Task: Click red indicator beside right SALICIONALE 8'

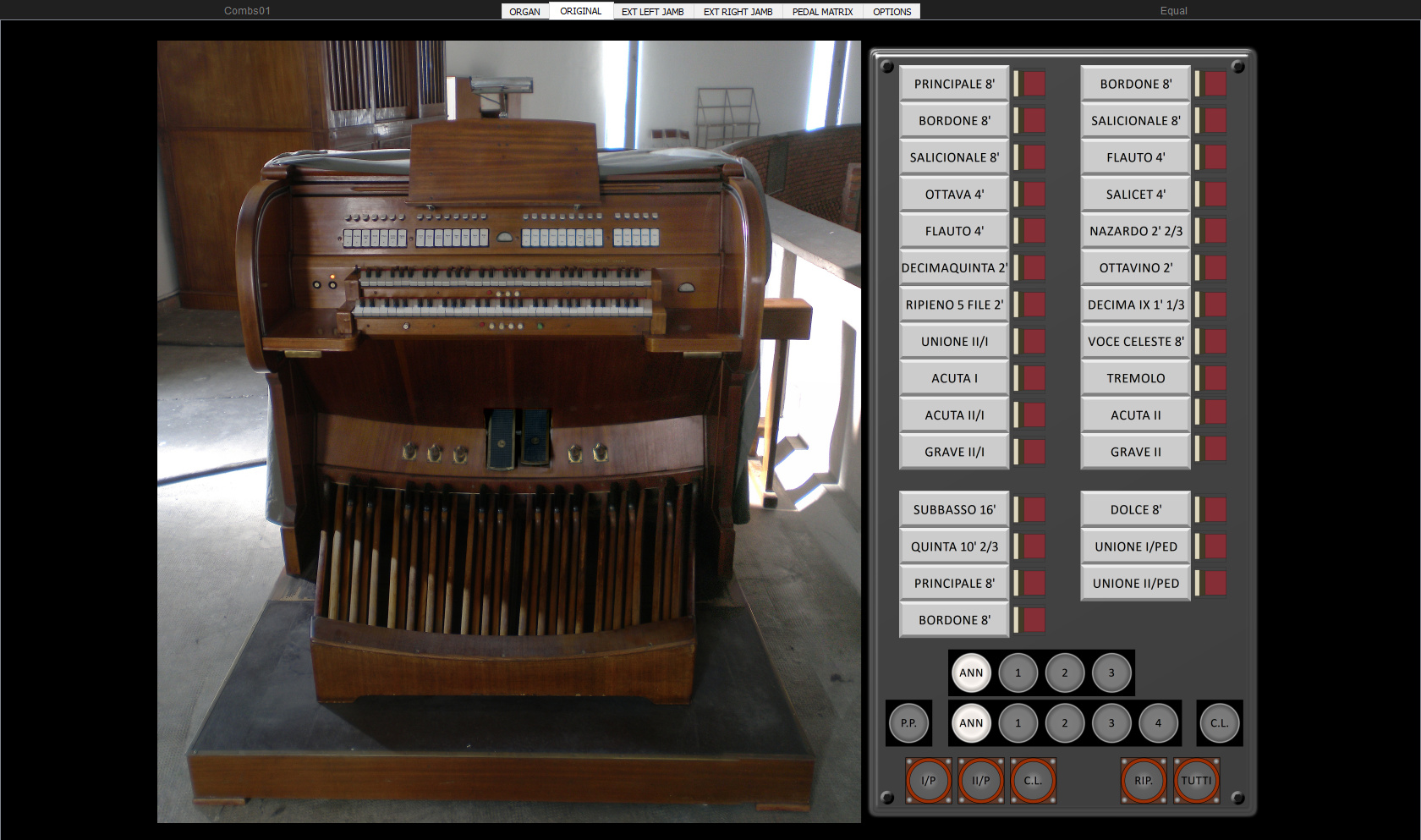Action: [x=1215, y=120]
